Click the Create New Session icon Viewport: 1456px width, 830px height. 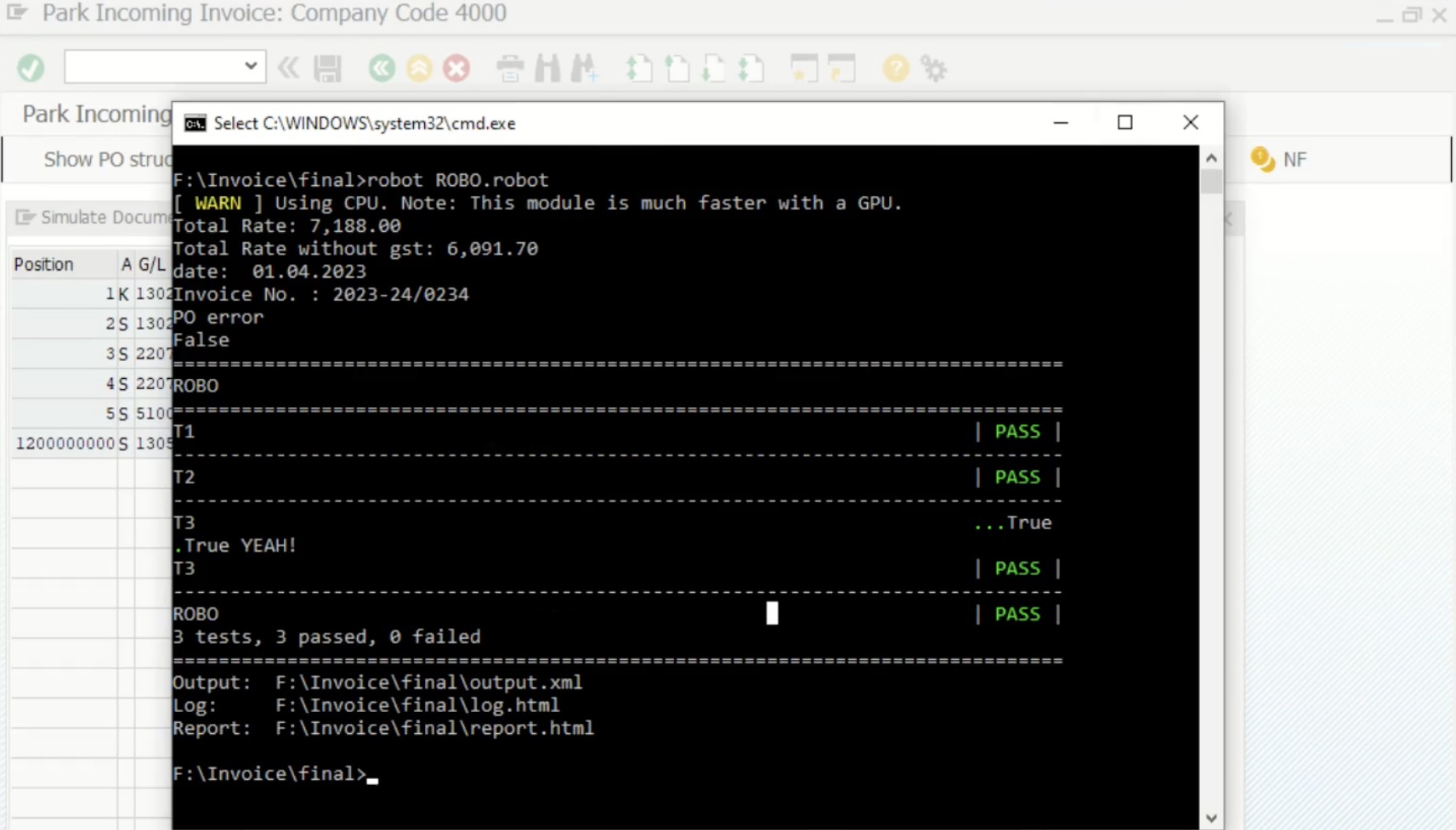(803, 68)
